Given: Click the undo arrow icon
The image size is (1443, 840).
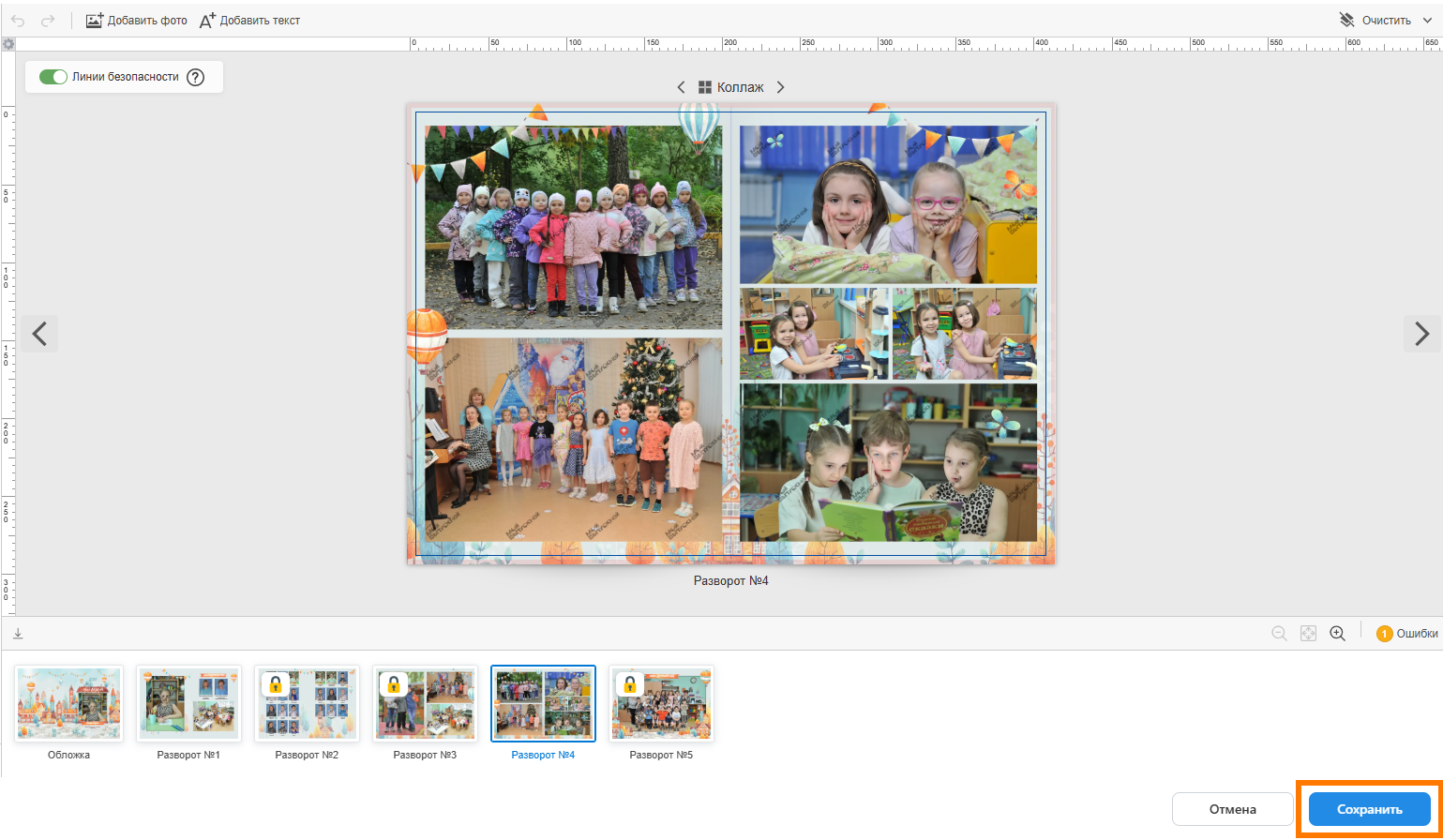Looking at the screenshot, I should pos(18,20).
